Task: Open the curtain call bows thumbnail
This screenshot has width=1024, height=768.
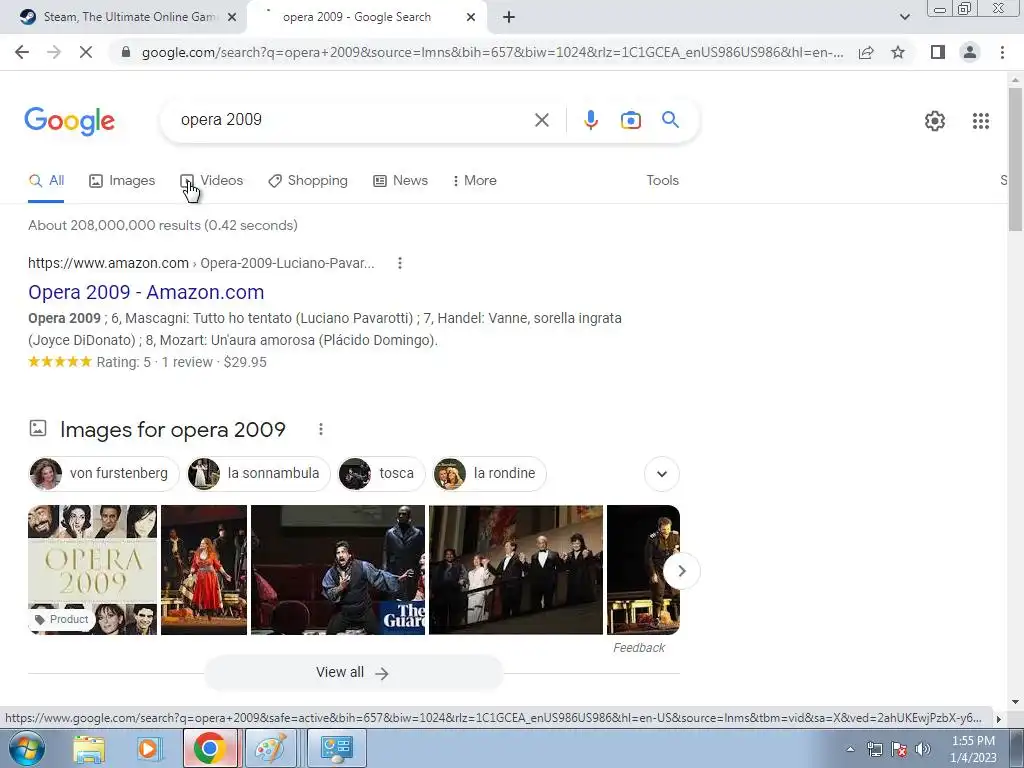Action: click(x=516, y=569)
